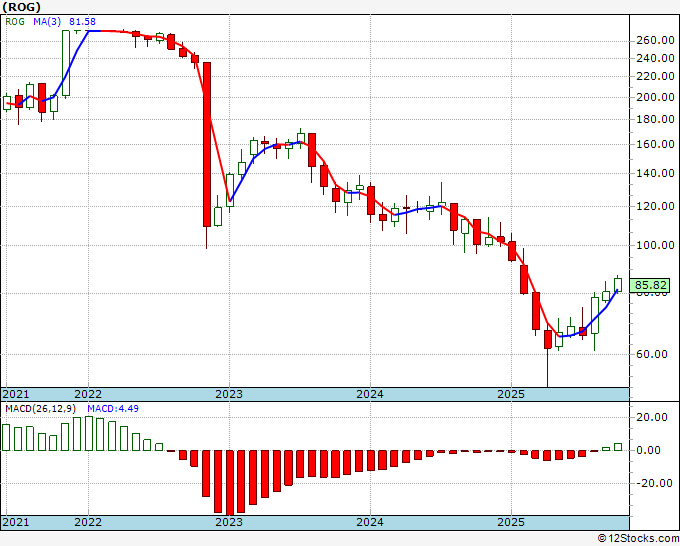The height and width of the screenshot is (546, 680).
Task: Click 2023 on the MACD timeline
Action: point(229,522)
